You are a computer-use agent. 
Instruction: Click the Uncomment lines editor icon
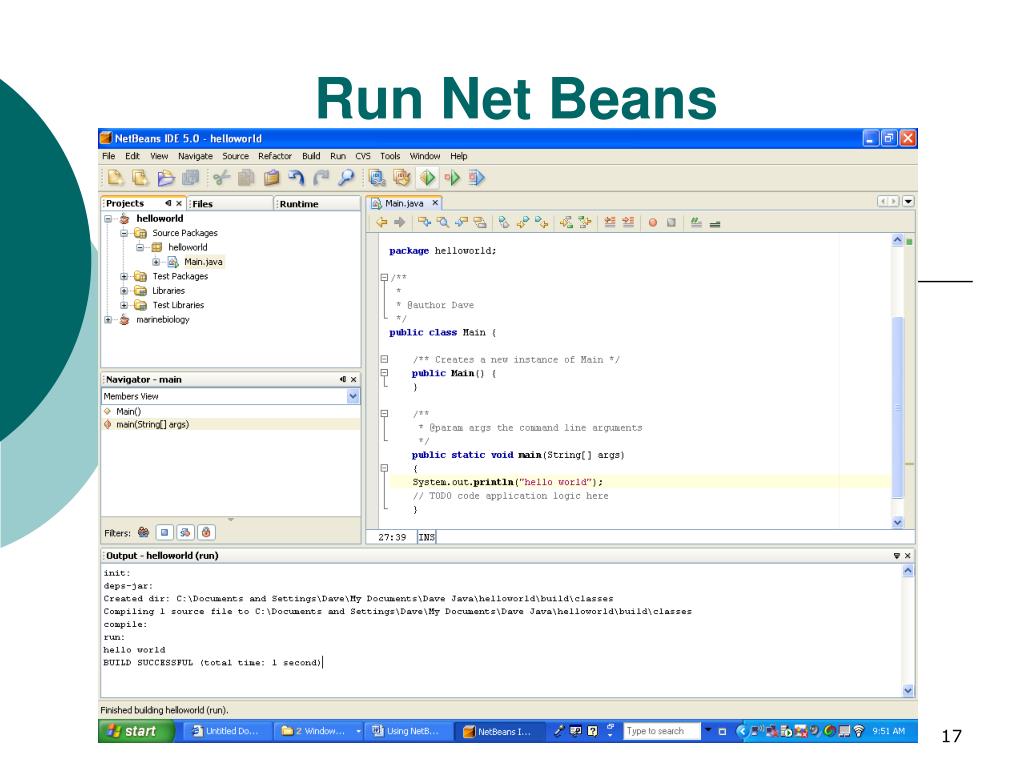714,223
